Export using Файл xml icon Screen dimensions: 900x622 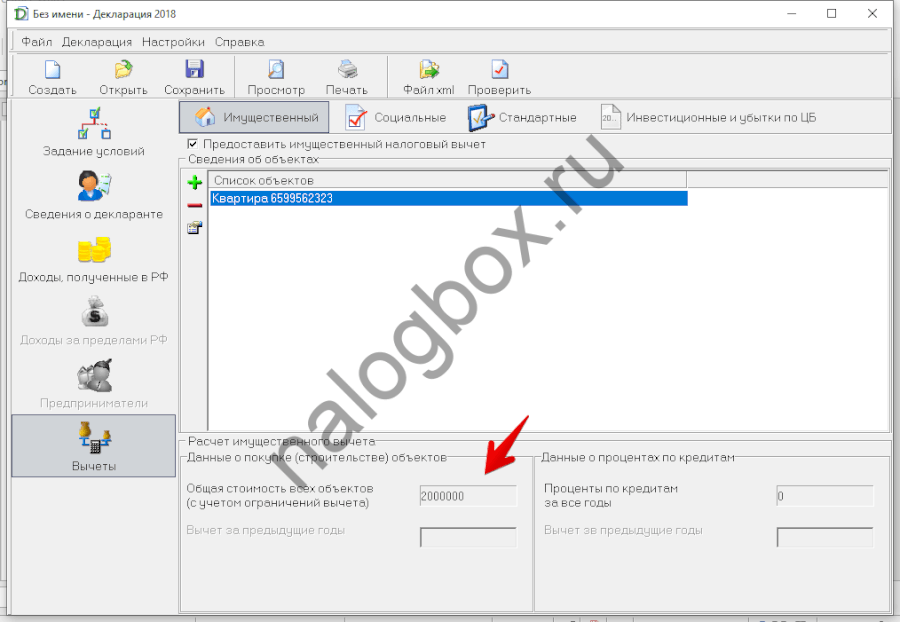tap(428, 71)
